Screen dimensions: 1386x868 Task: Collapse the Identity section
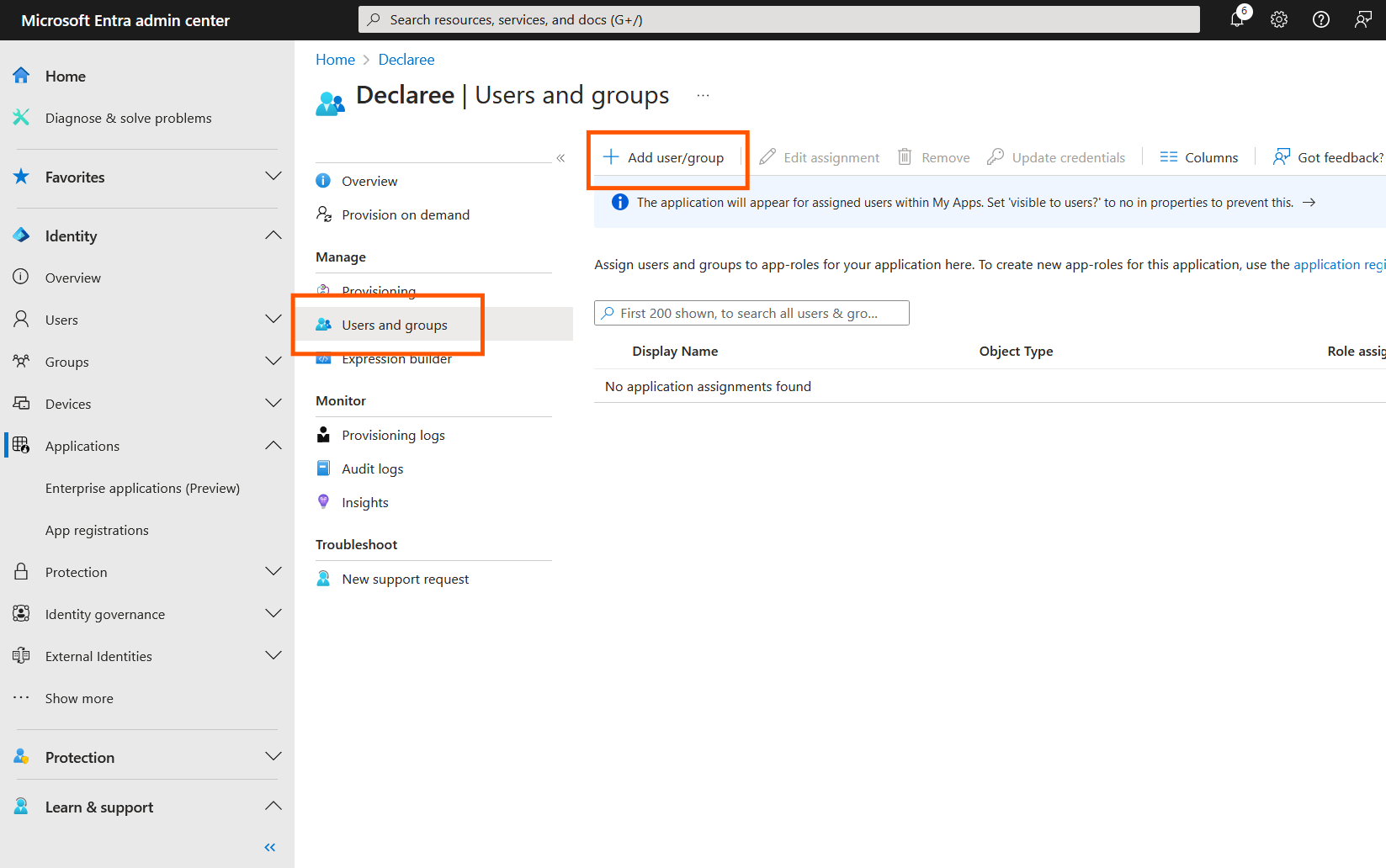click(273, 236)
